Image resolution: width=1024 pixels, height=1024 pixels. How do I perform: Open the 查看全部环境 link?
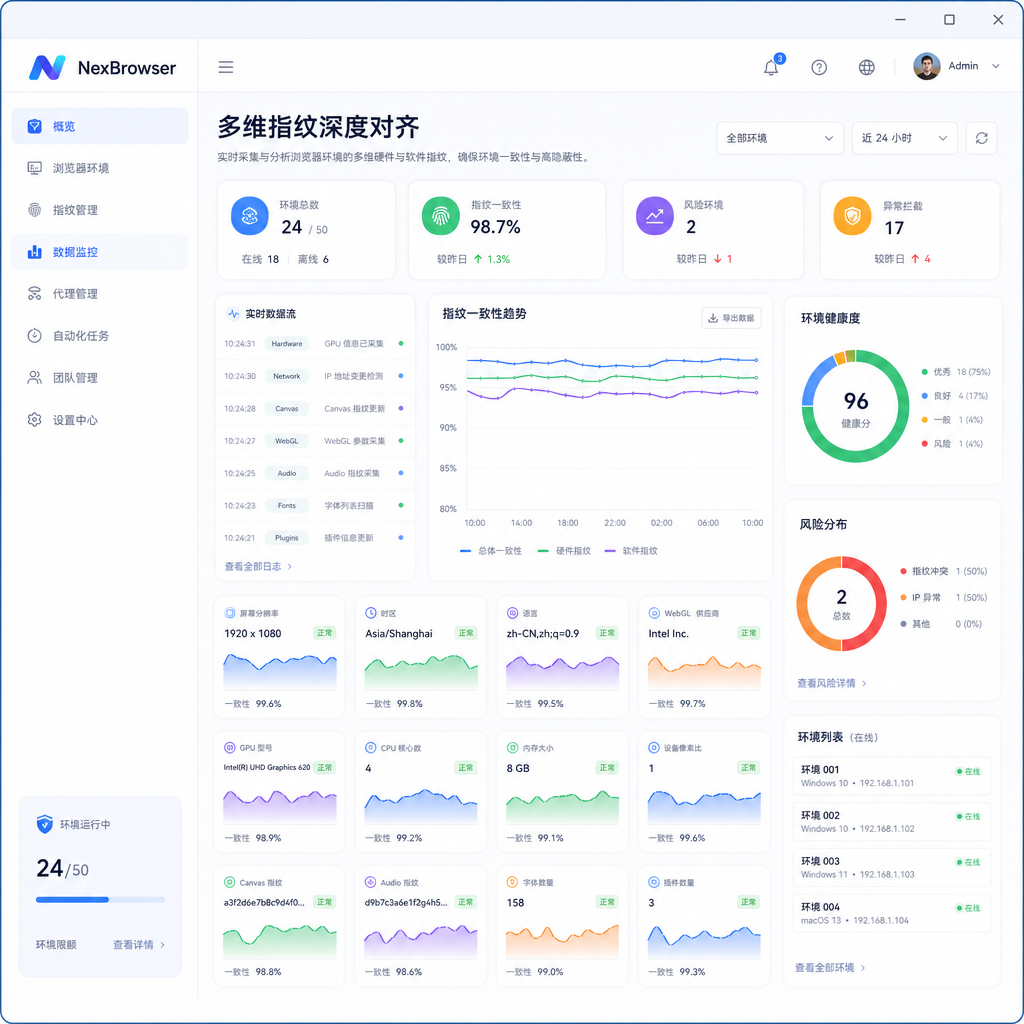point(829,967)
